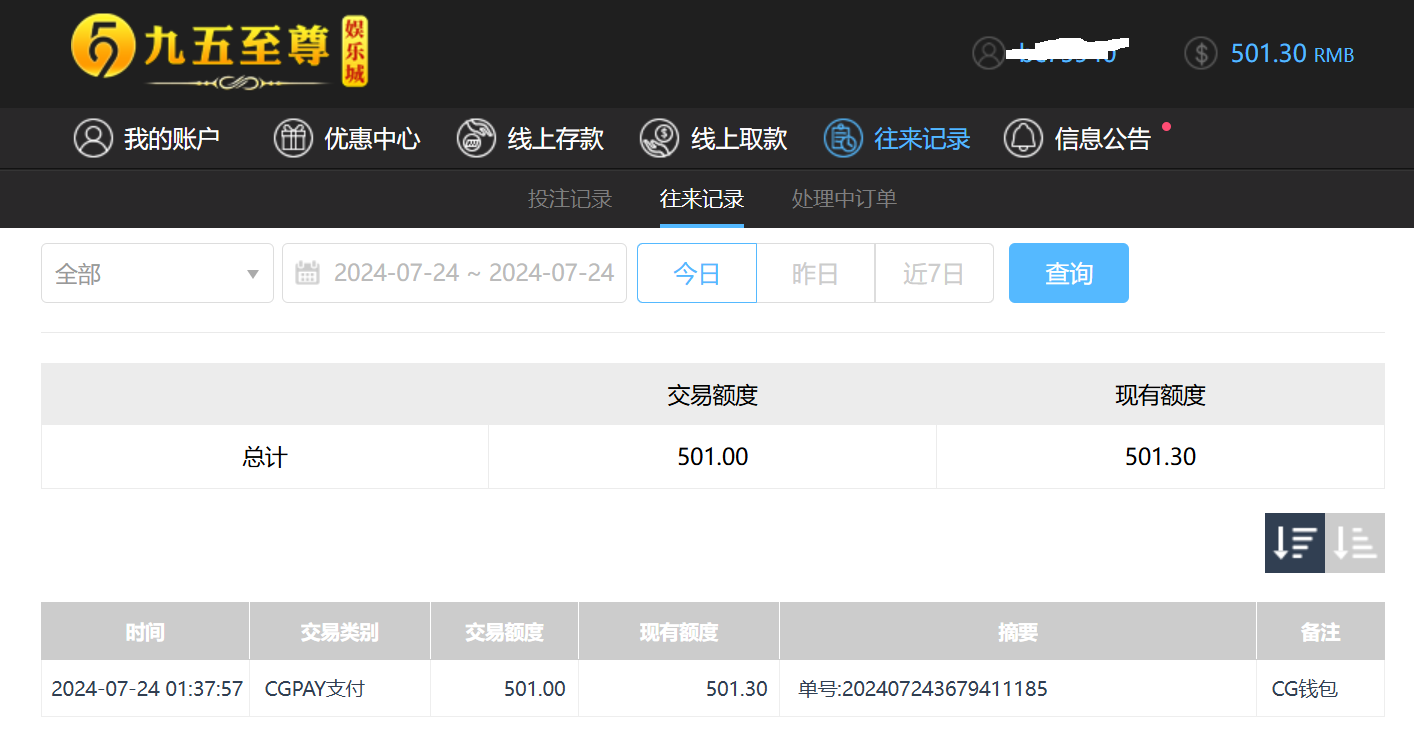Image resolution: width=1414 pixels, height=743 pixels.
Task: Click the 九五至尊 logo
Action: (x=219, y=50)
